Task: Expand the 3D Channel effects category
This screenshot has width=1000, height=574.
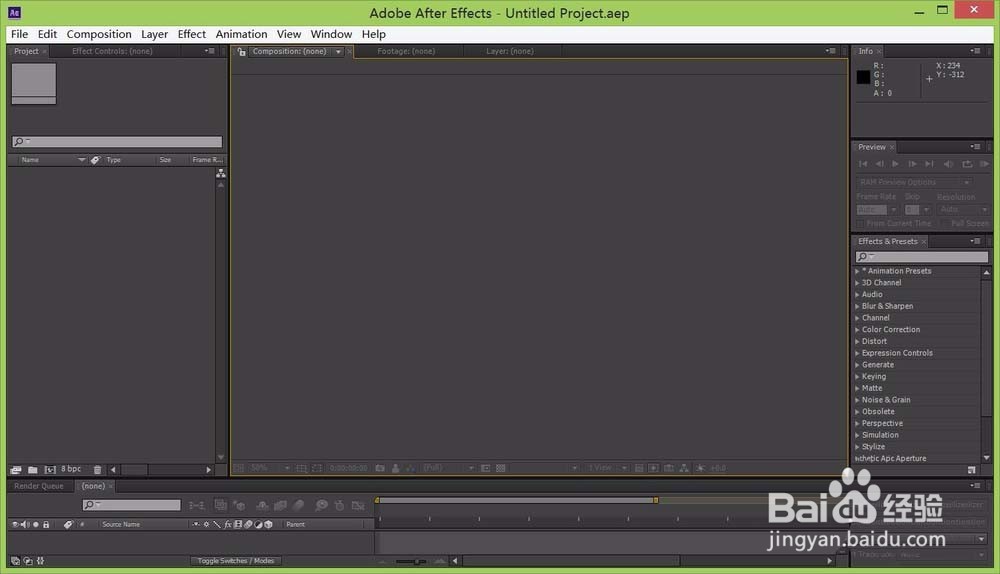Action: (x=857, y=283)
